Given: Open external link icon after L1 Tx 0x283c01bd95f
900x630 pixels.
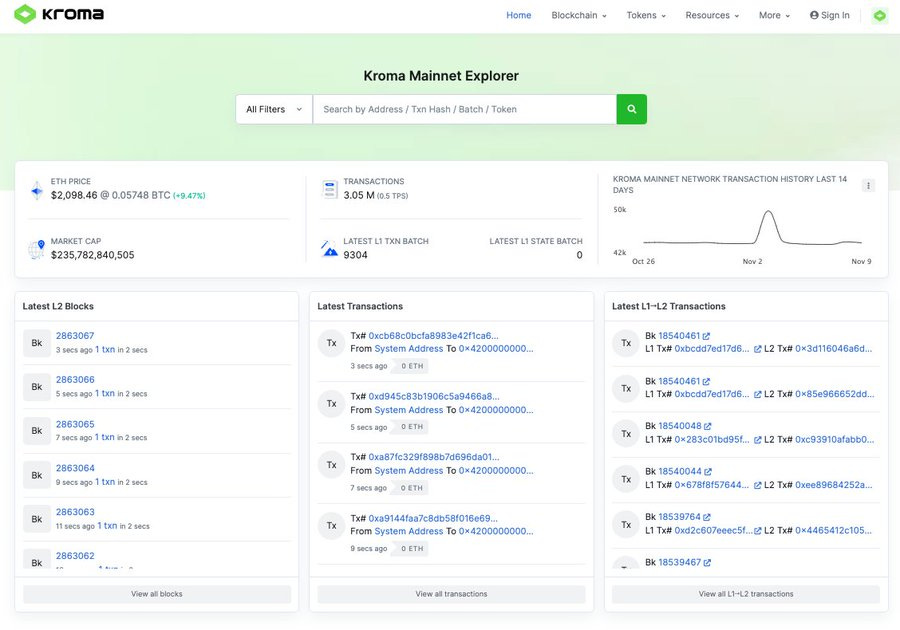Looking at the screenshot, I should tap(757, 440).
